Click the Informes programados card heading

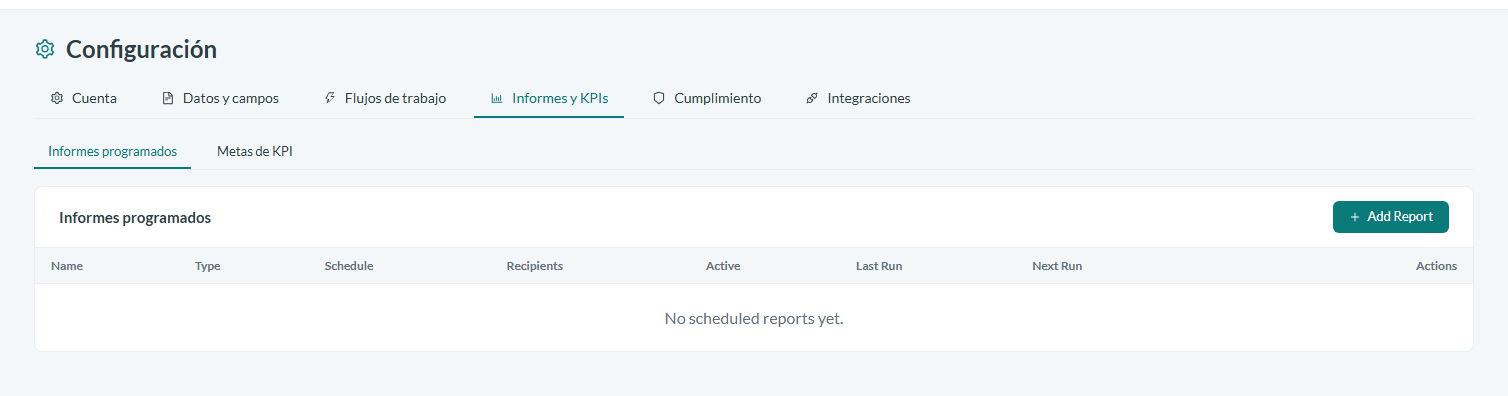[x=135, y=217]
